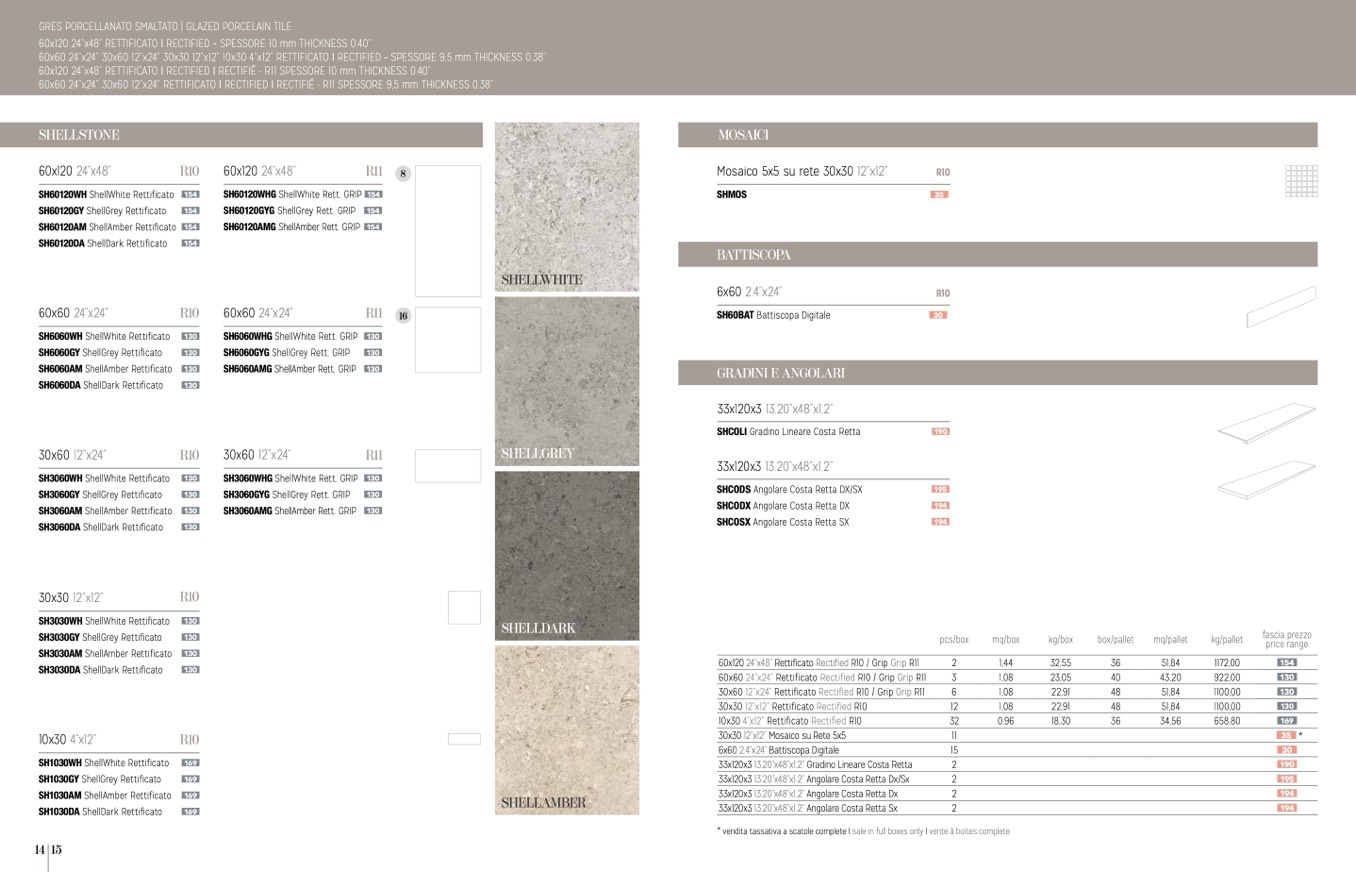The image size is (1356, 872).
Task: Click the 60x120 tile outline diagram
Action: [448, 231]
